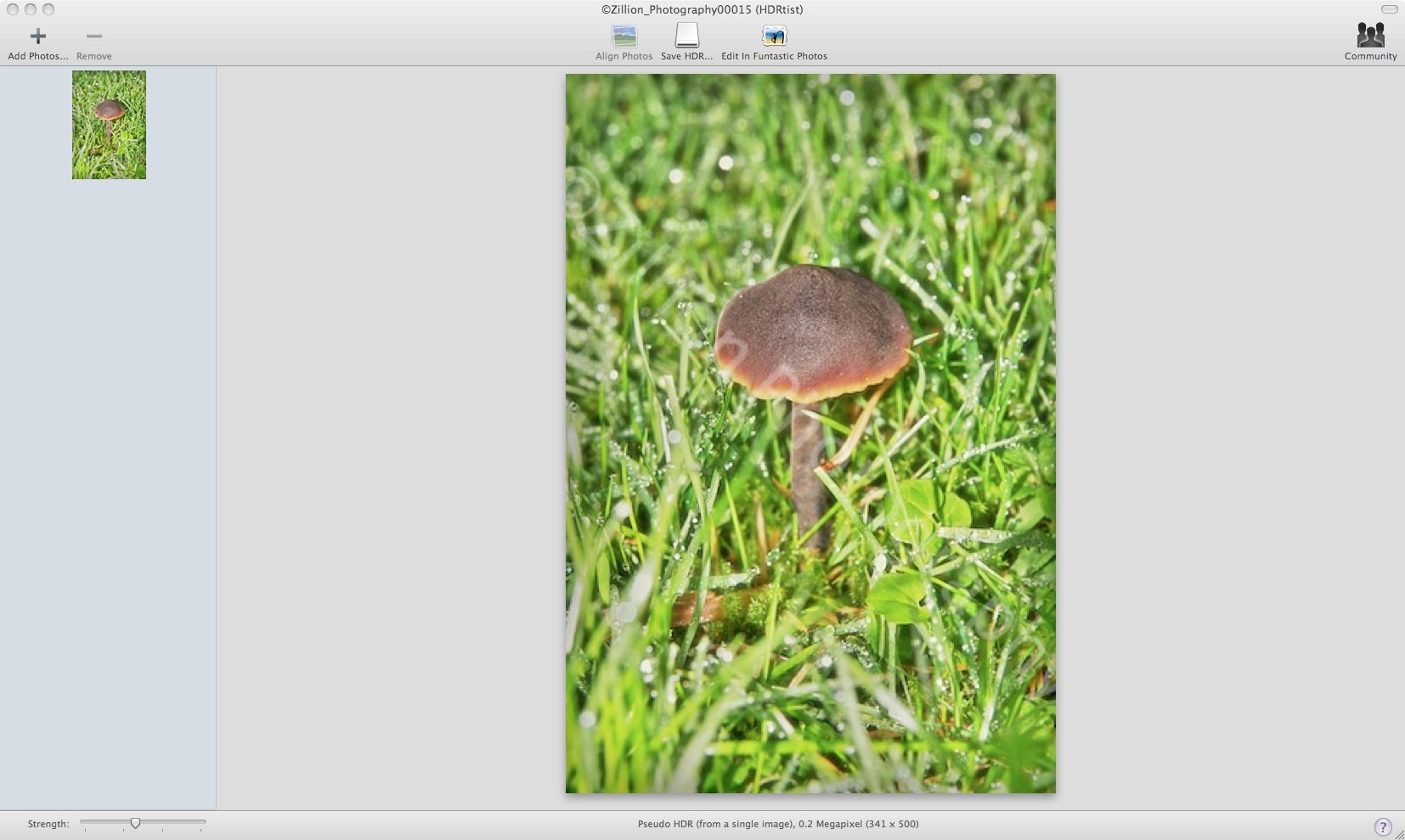1405x840 pixels.
Task: Click the window title Zillion_Photography00015
Action: click(702, 9)
